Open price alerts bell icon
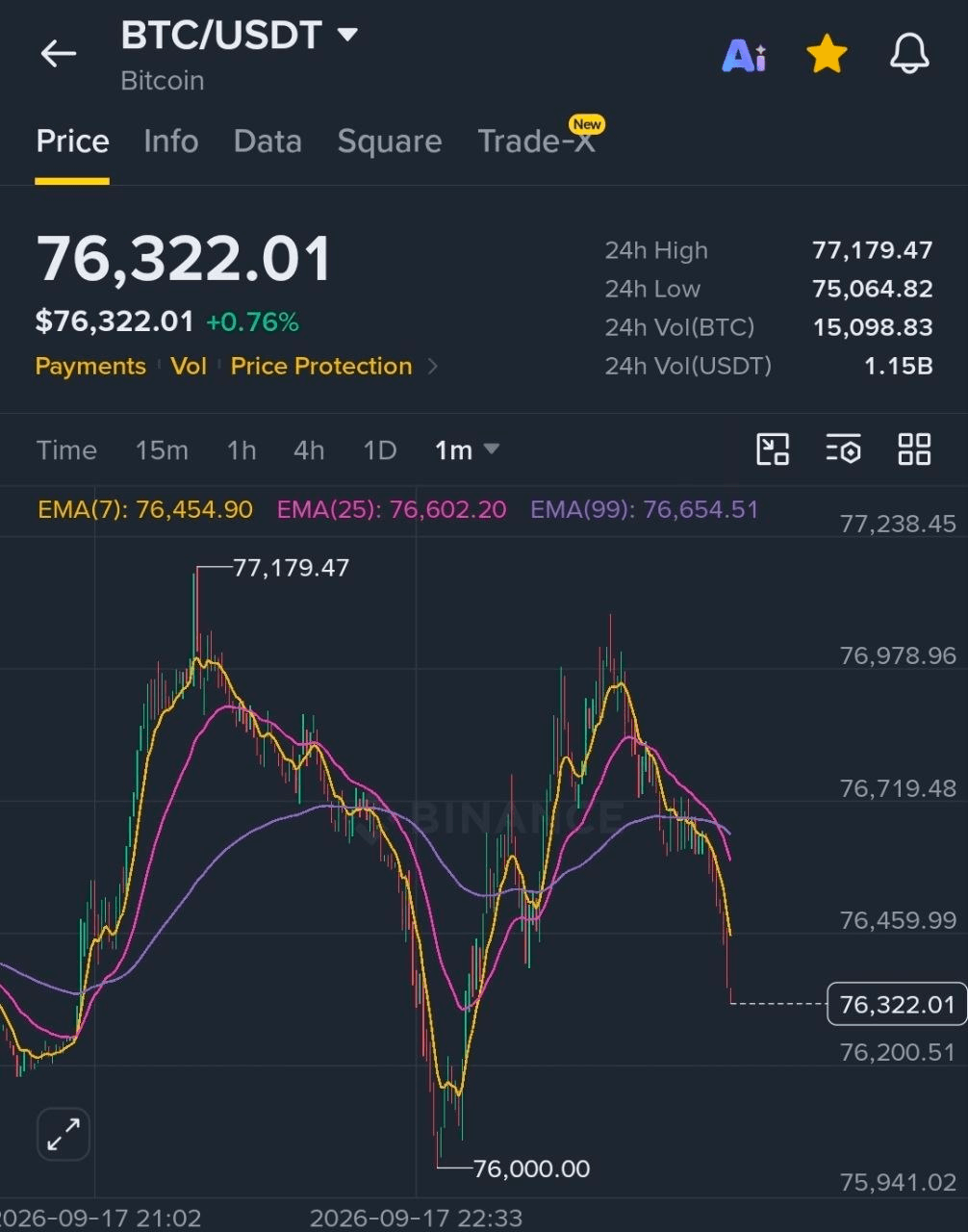Screen dimensions: 968x1232 coord(909,54)
